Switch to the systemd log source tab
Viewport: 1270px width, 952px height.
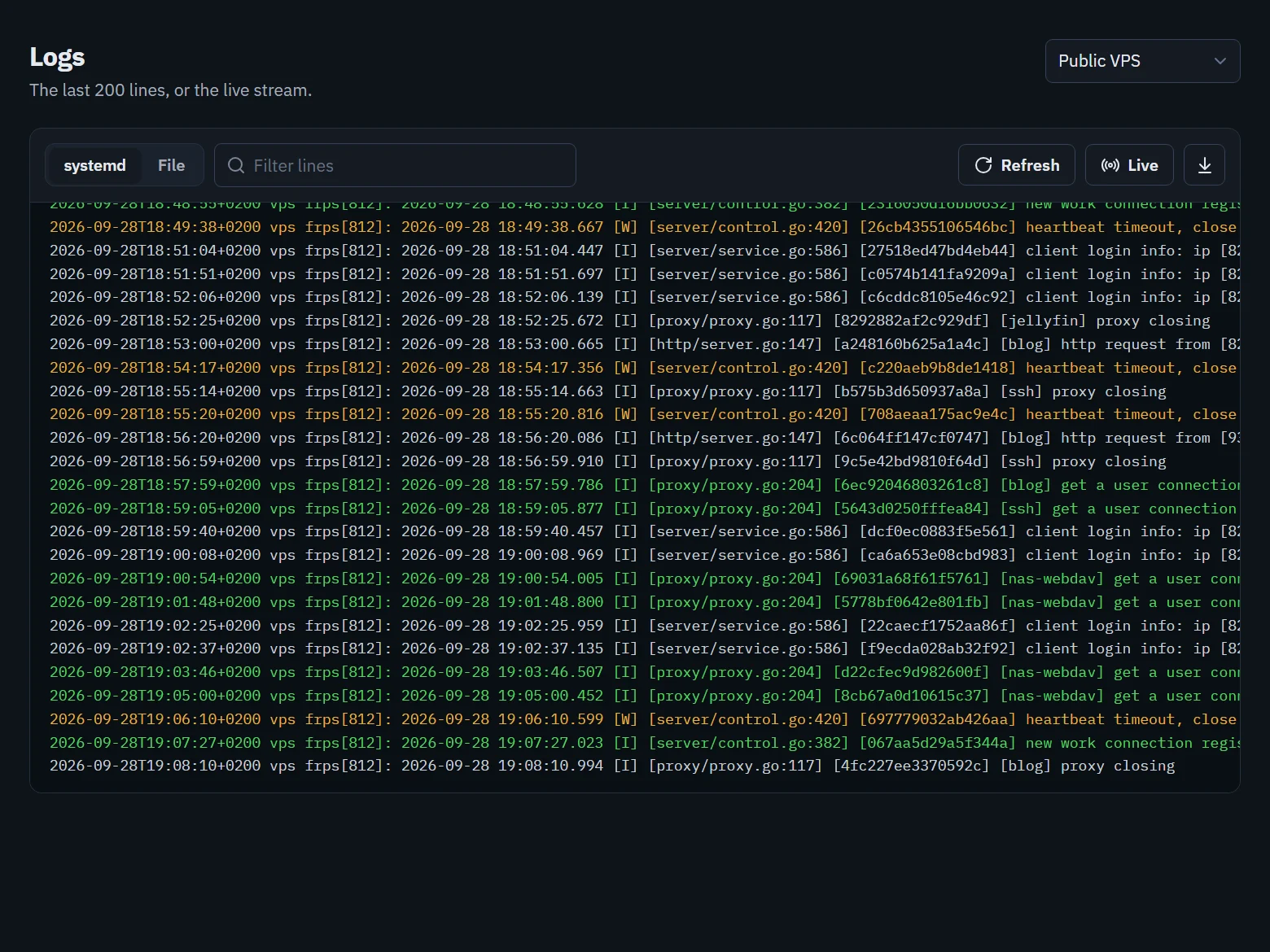click(94, 165)
